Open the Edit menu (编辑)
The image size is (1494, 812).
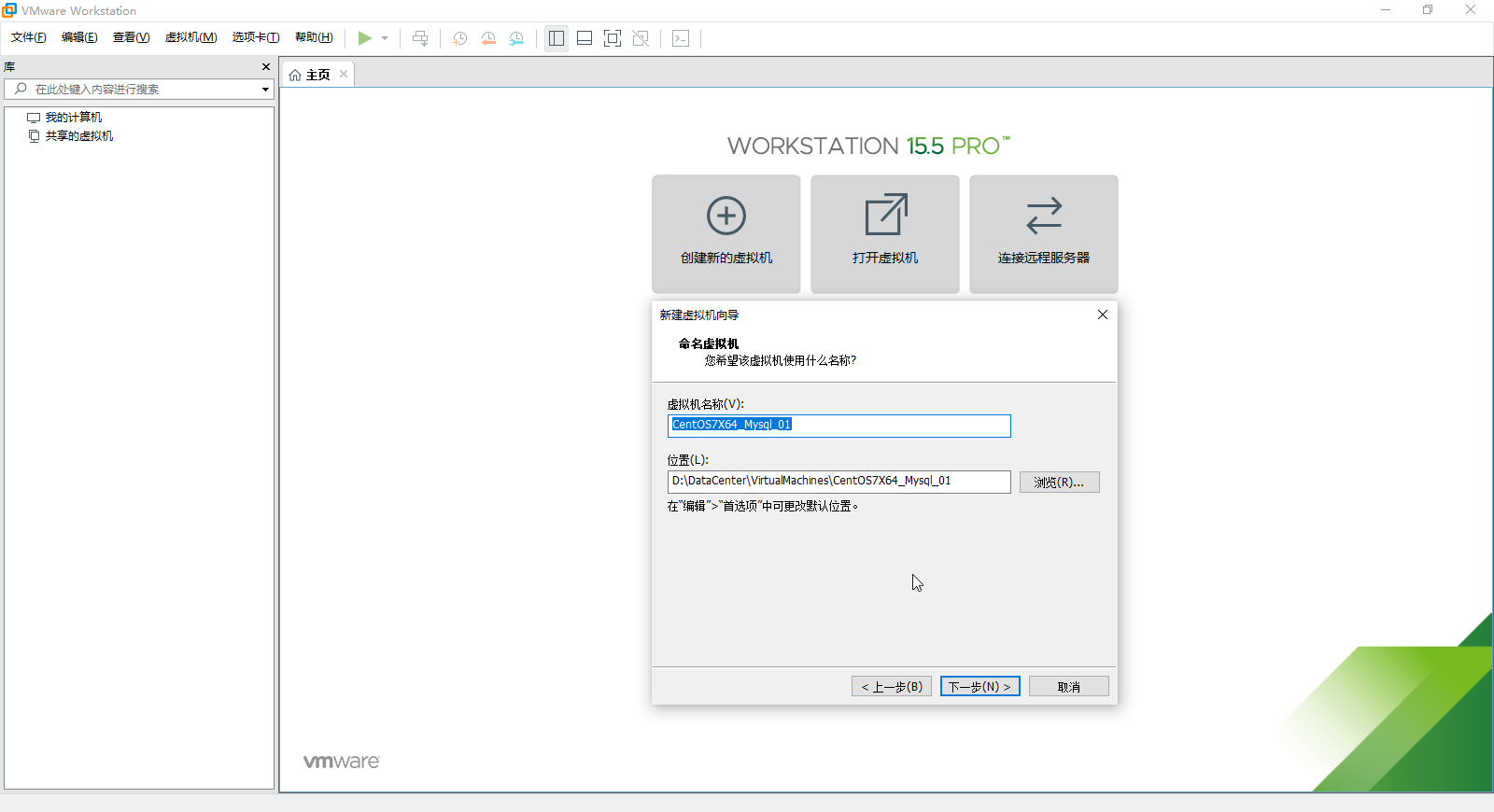click(x=79, y=37)
